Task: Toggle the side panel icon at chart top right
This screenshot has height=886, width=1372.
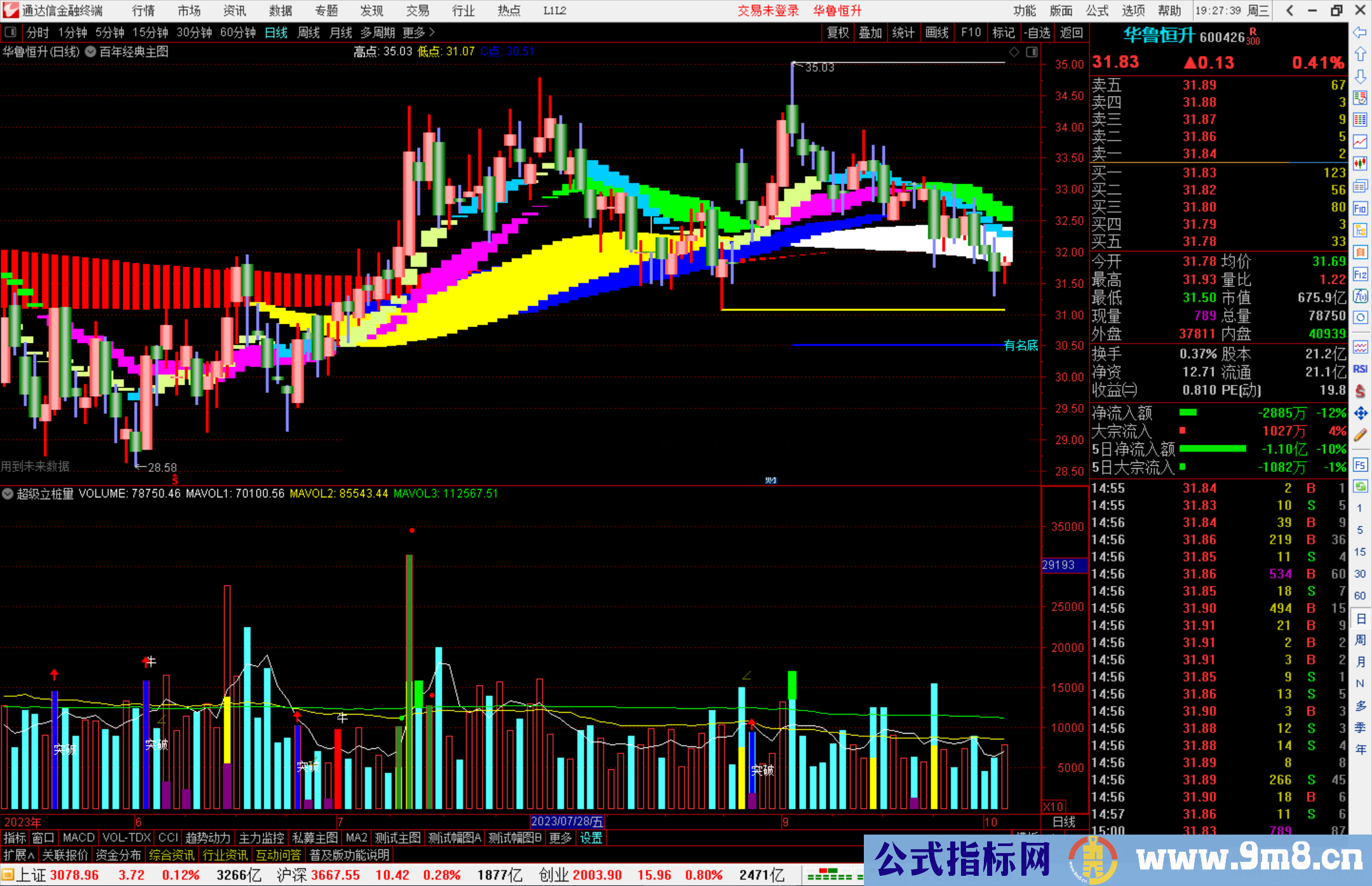Action: pyautogui.click(x=1032, y=52)
